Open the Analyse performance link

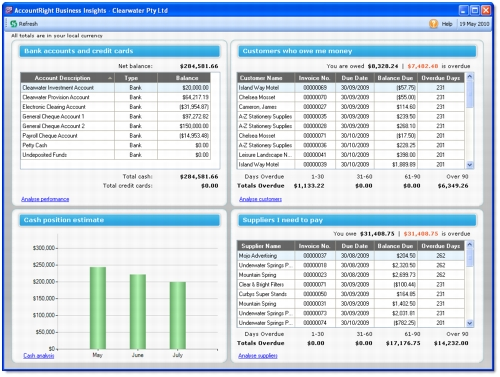[x=45, y=199]
